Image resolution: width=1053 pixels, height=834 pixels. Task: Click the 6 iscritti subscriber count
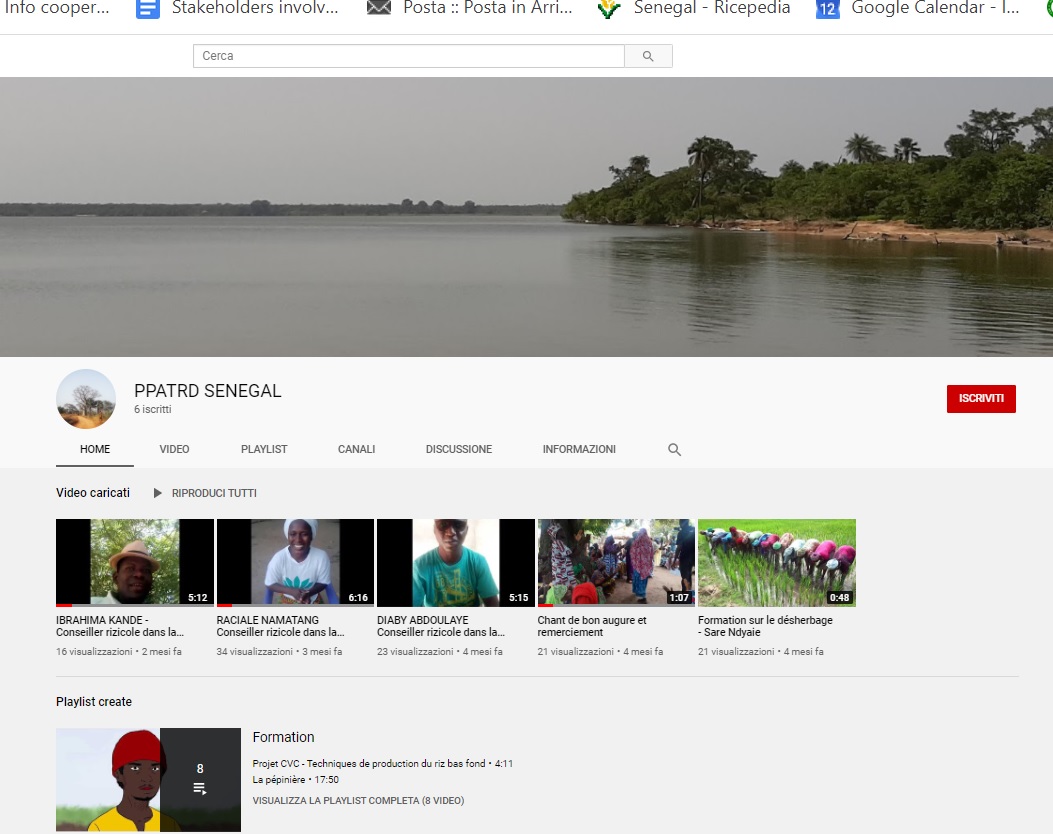coord(152,410)
